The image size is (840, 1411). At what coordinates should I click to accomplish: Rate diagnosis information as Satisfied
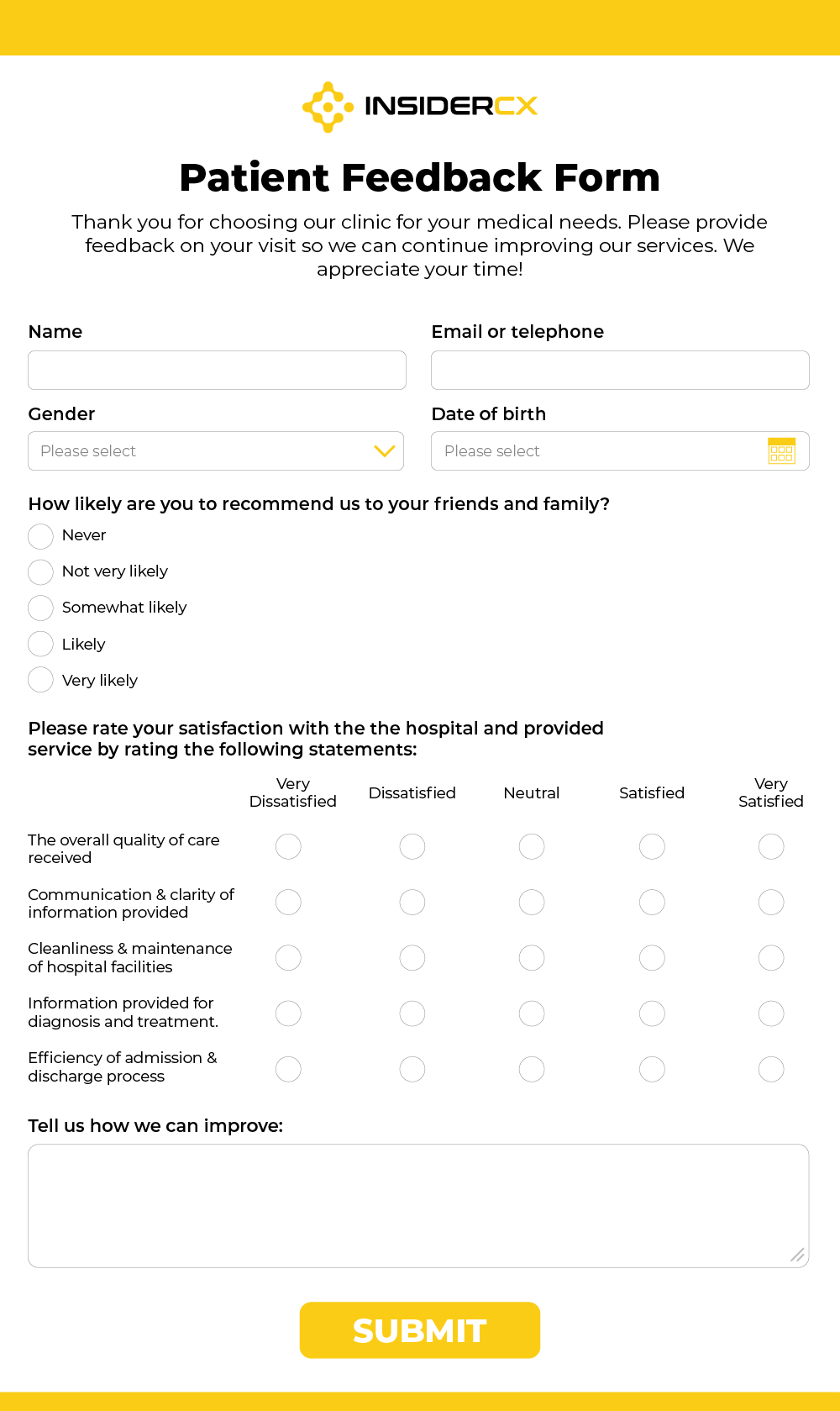pos(652,1013)
